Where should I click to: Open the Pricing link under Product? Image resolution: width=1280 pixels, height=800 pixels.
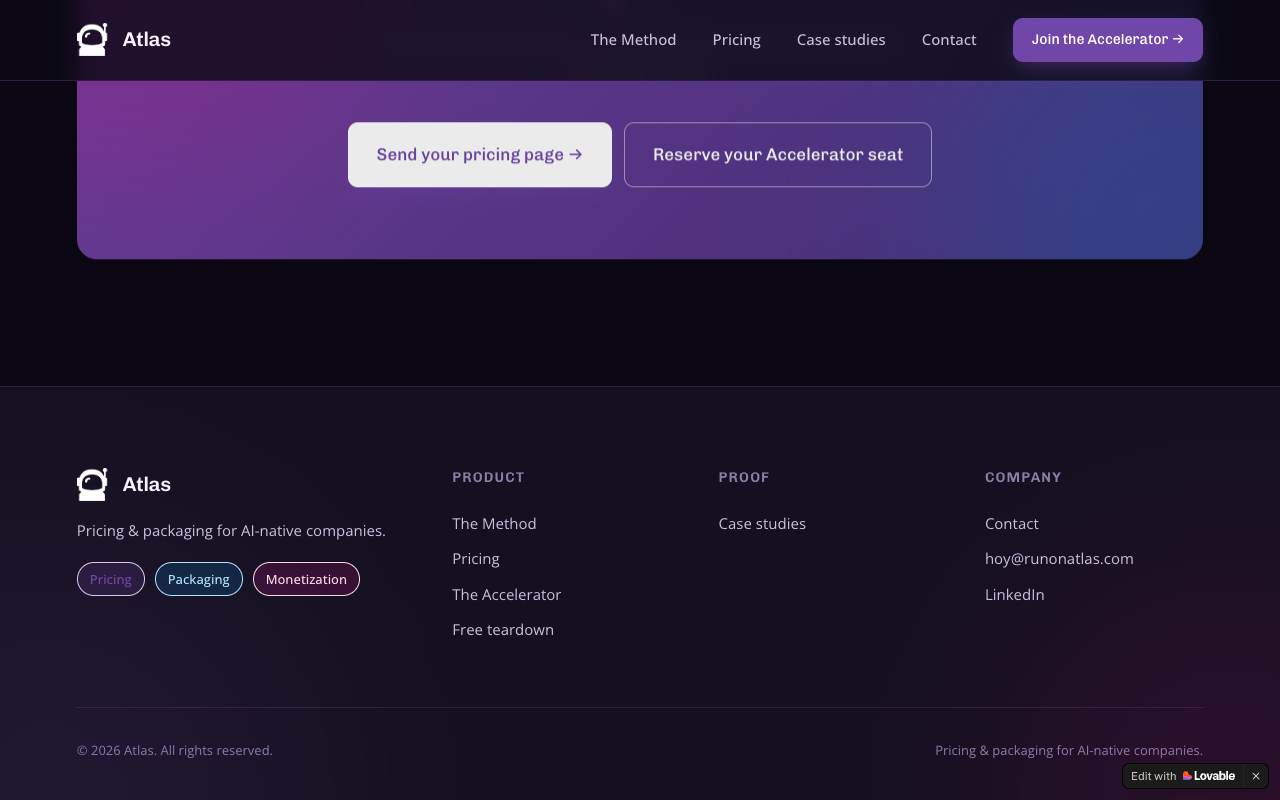click(x=476, y=559)
